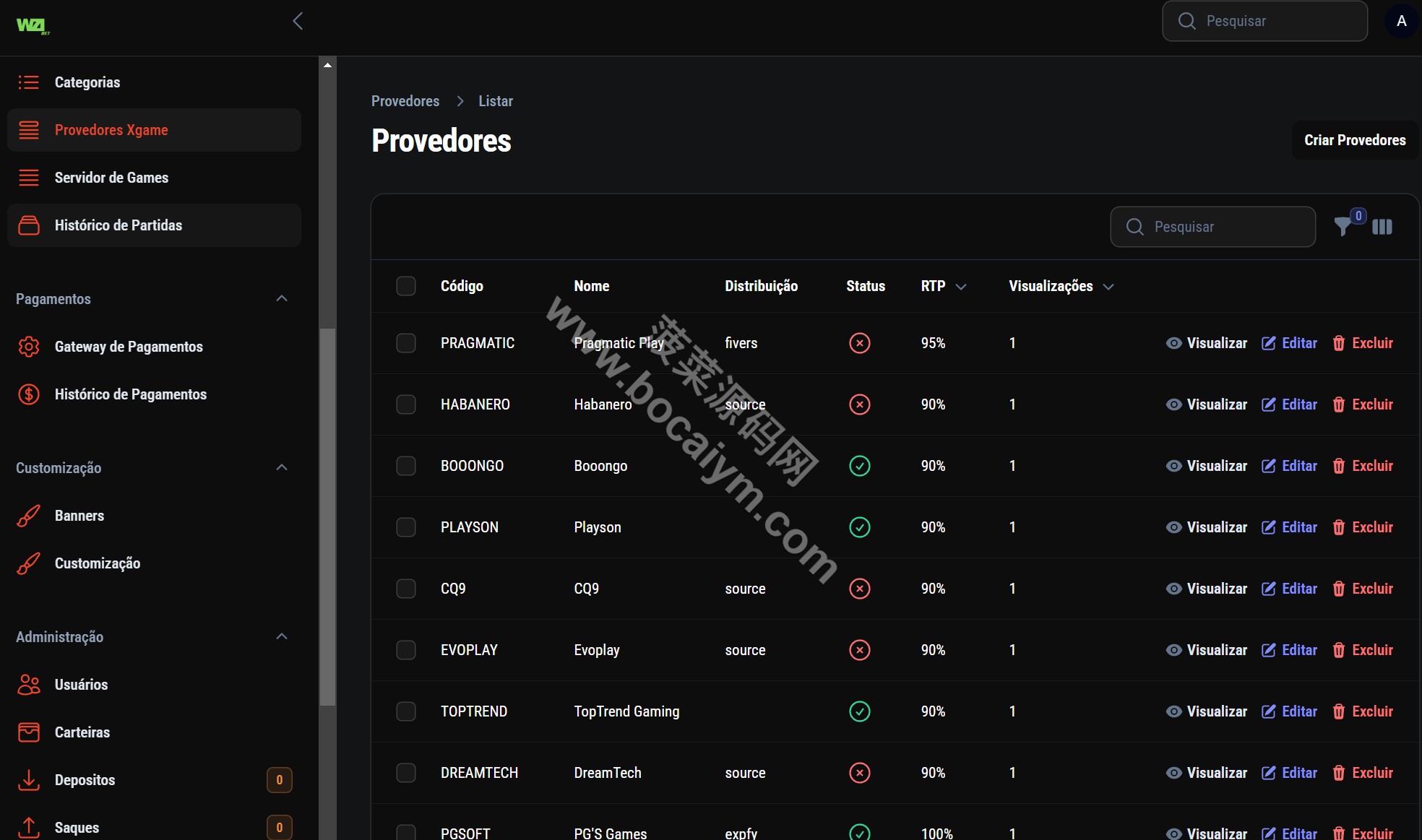Collapse the Customização section header
The image size is (1422, 840).
(x=282, y=467)
